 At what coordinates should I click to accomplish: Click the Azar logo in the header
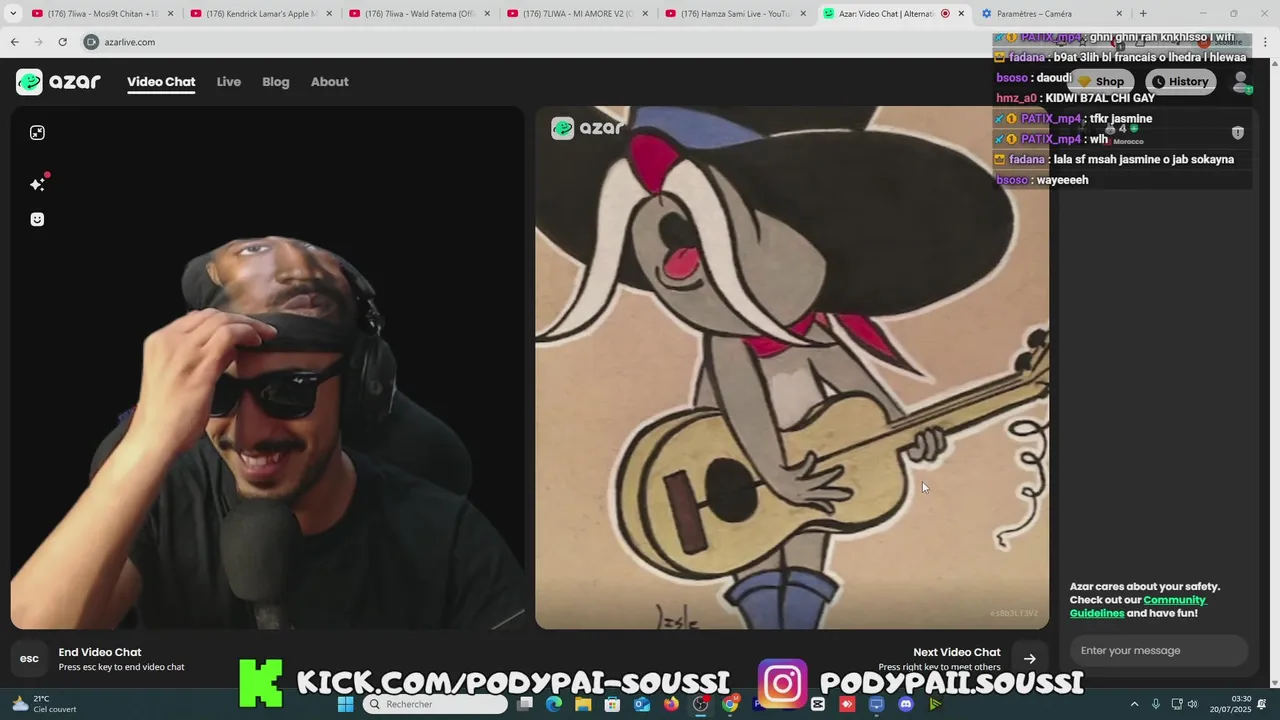(58, 82)
